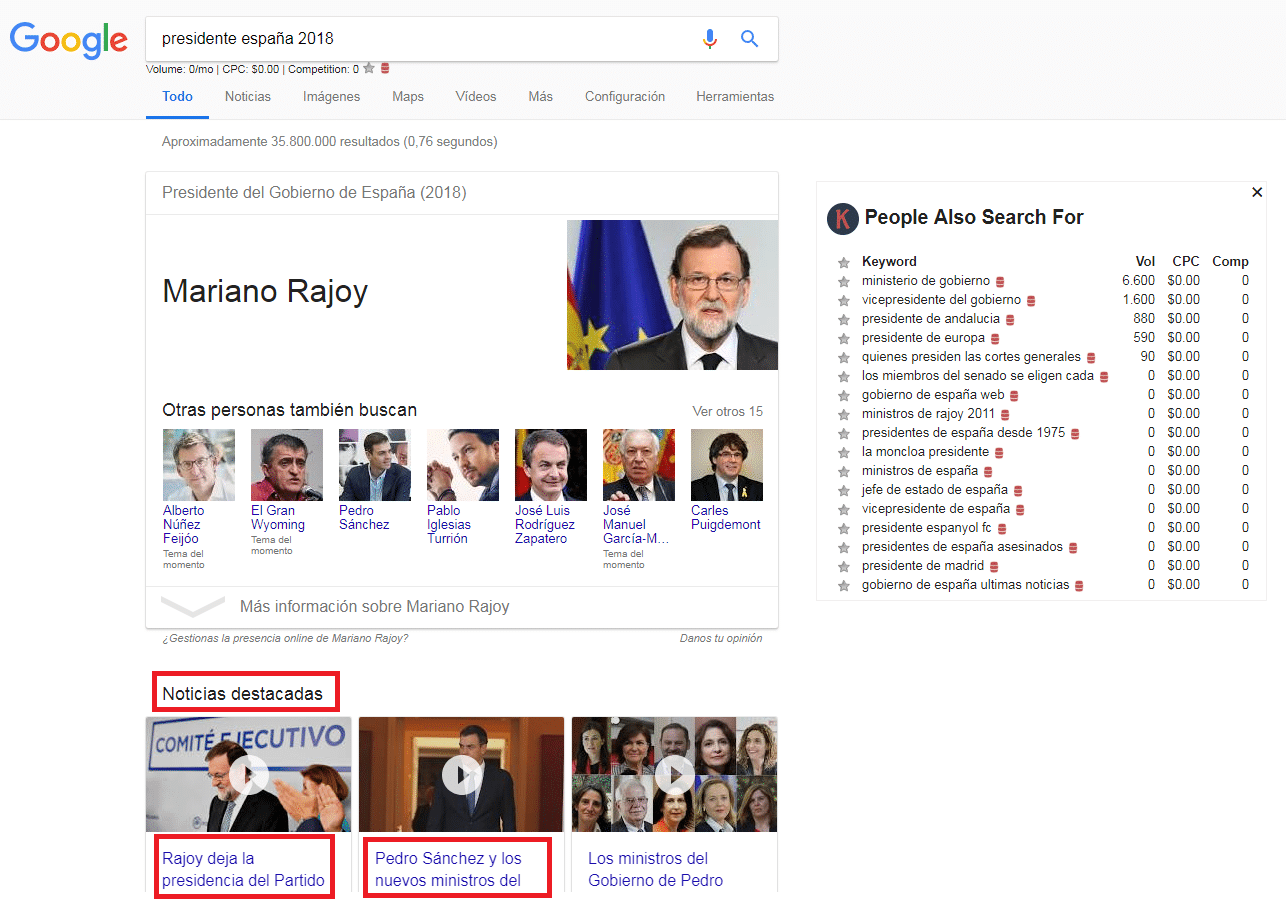Open the Más search options menu
The image size is (1286, 902).
coord(541,97)
